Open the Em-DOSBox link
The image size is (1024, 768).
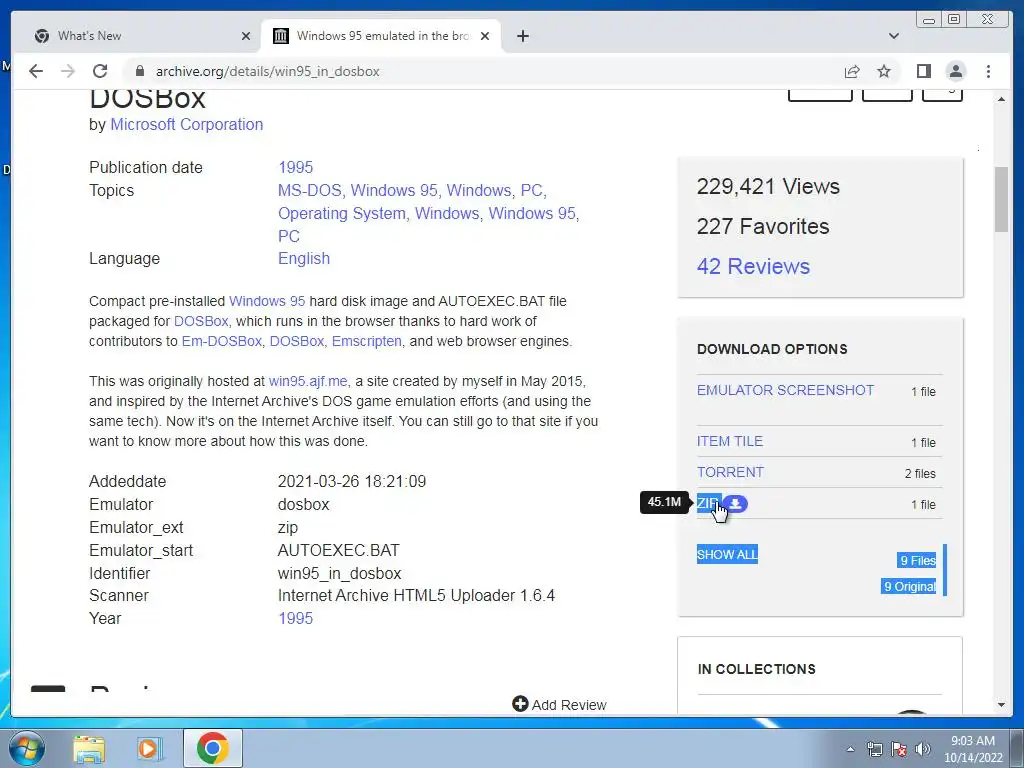pos(221,341)
